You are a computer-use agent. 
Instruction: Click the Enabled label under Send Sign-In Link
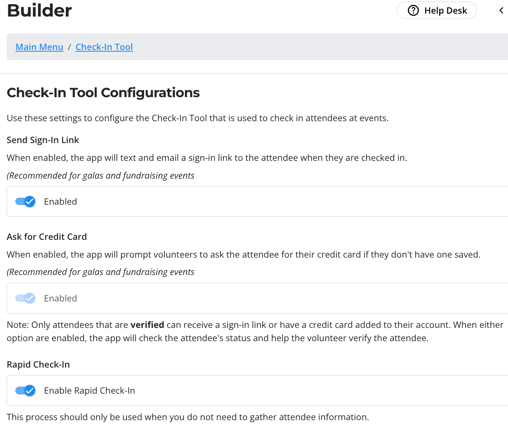pyautogui.click(x=61, y=202)
